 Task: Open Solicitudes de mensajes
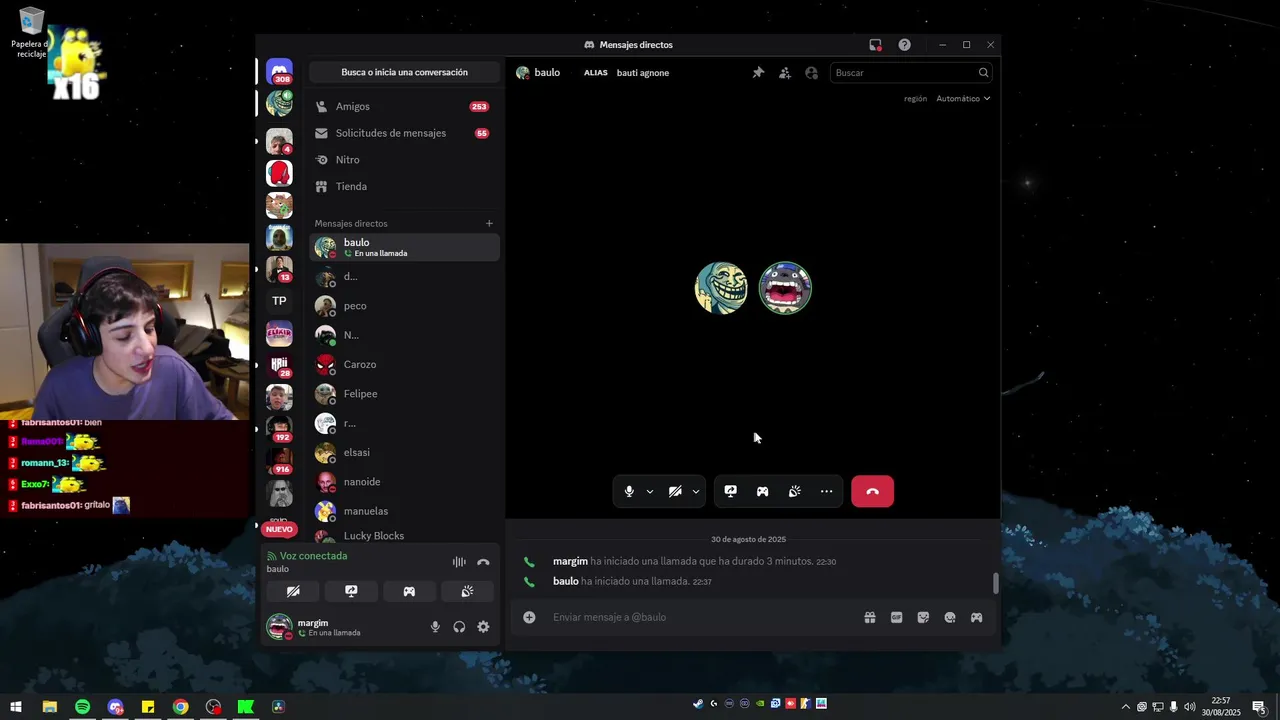click(x=404, y=133)
